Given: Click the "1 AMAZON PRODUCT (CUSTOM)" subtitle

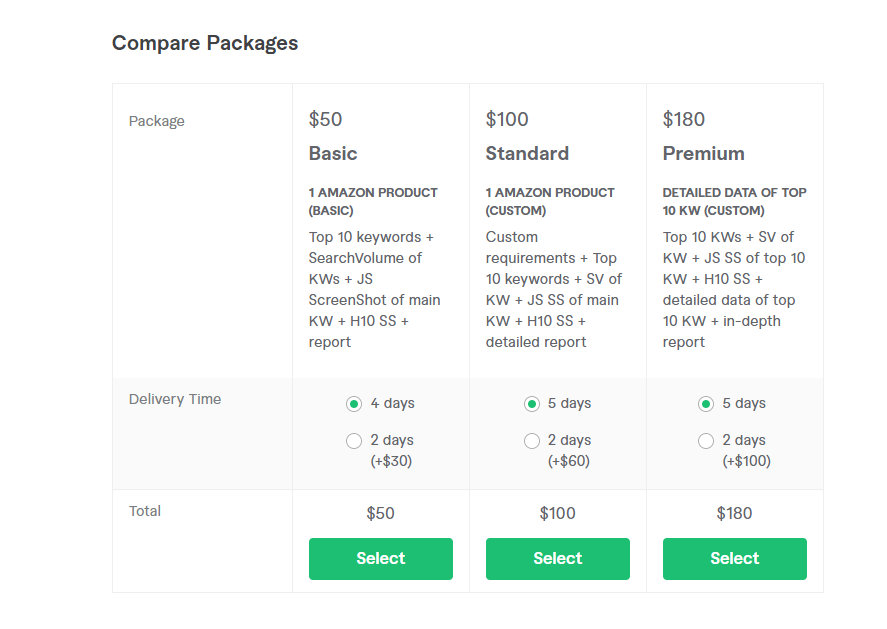Looking at the screenshot, I should click(x=550, y=201).
